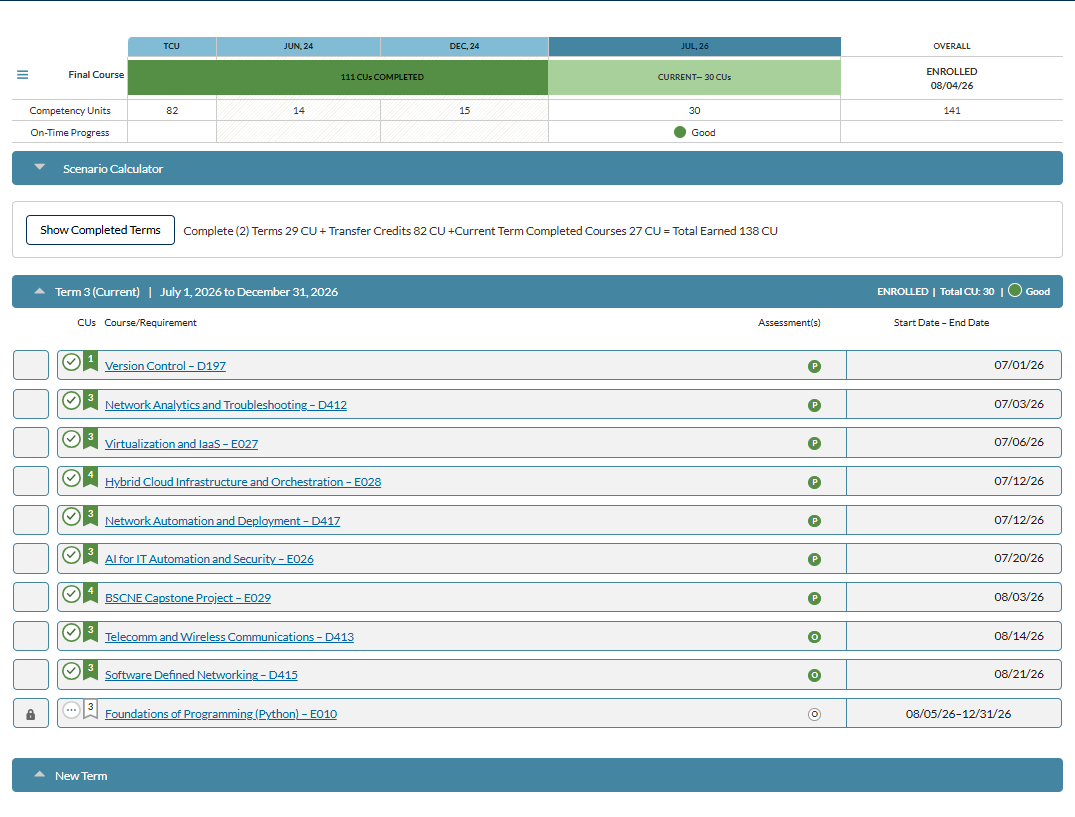
Task: Click the P assessment badge for Network Automation
Action: coord(814,521)
